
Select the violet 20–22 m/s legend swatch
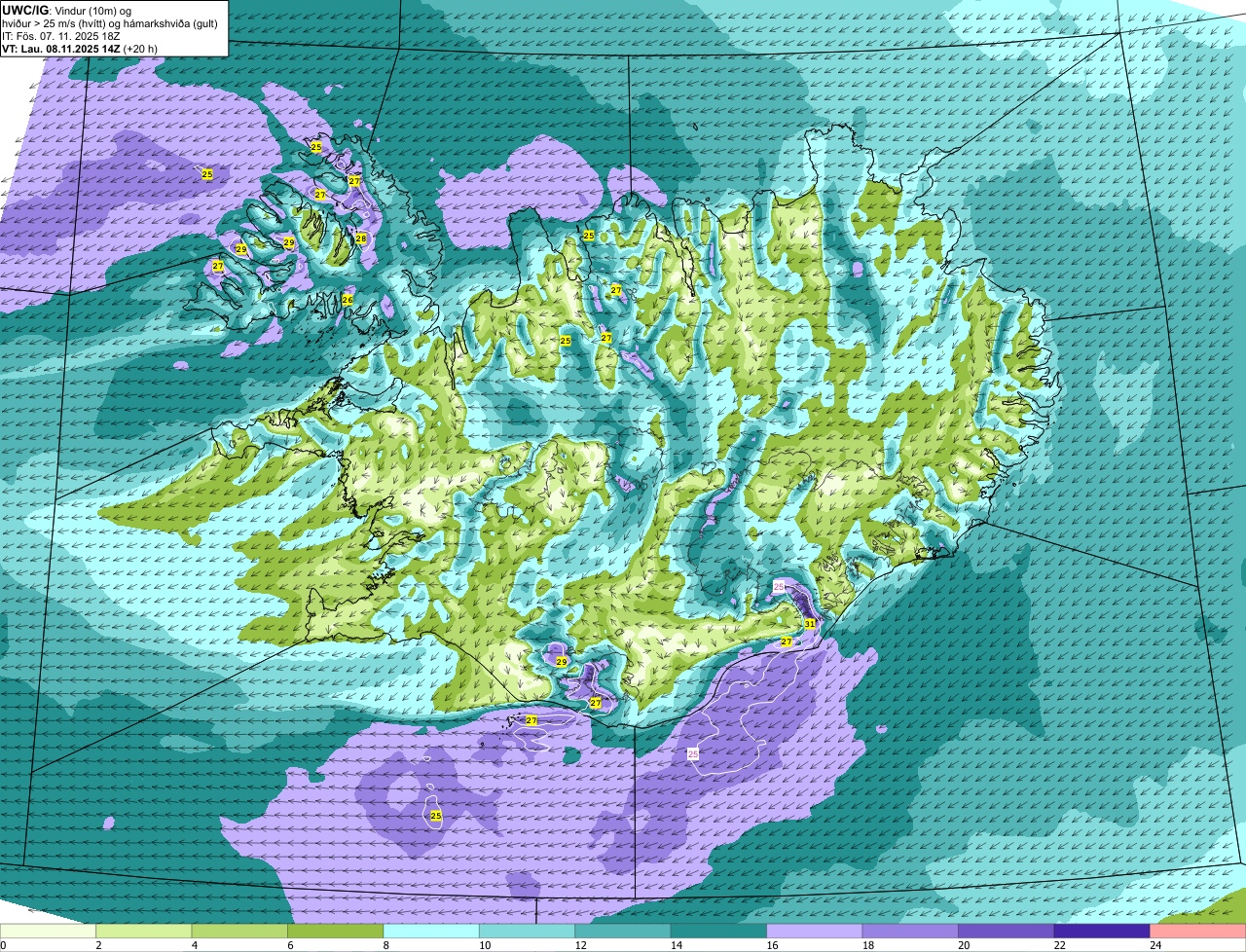coord(1007,931)
